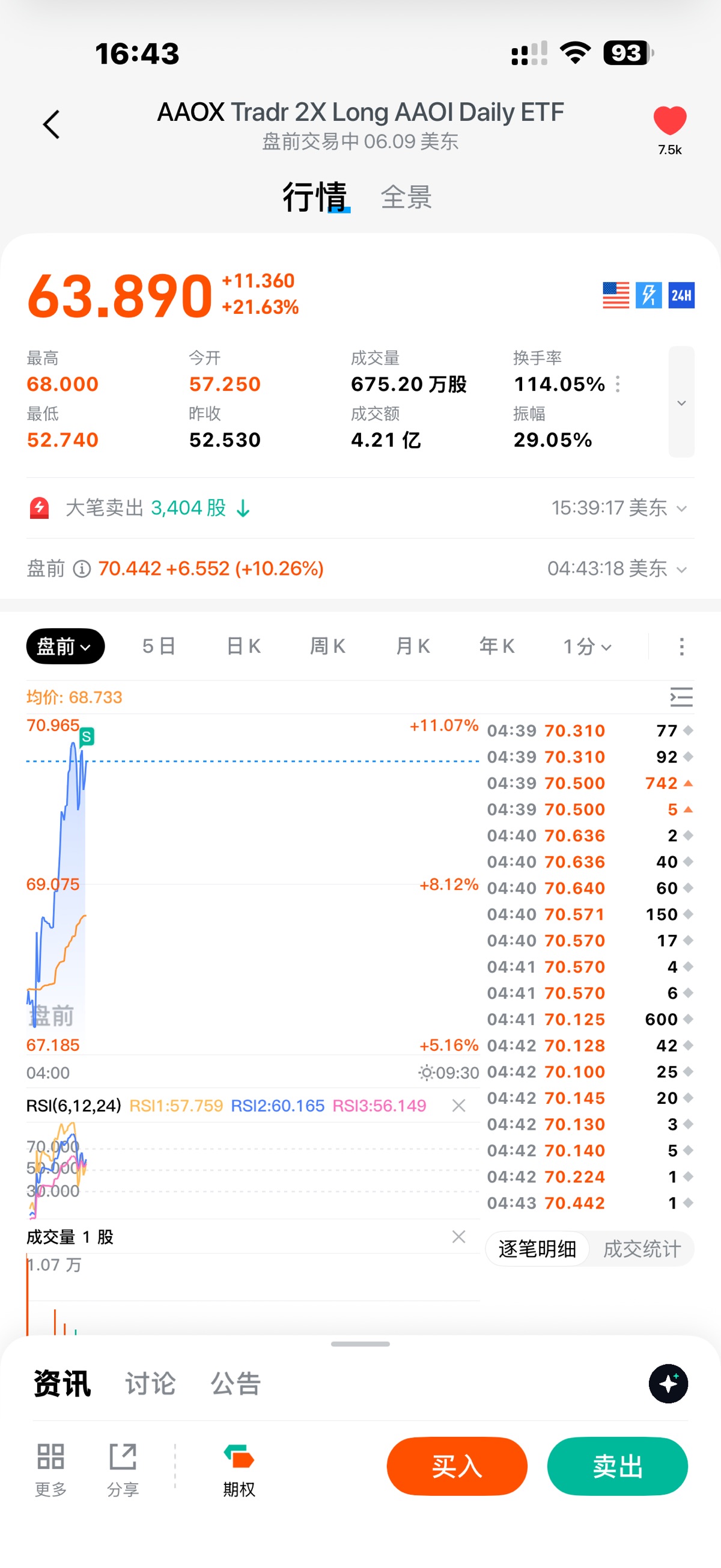
Task: Tap the 成交量 1 股 volume label
Action: coord(70,1237)
